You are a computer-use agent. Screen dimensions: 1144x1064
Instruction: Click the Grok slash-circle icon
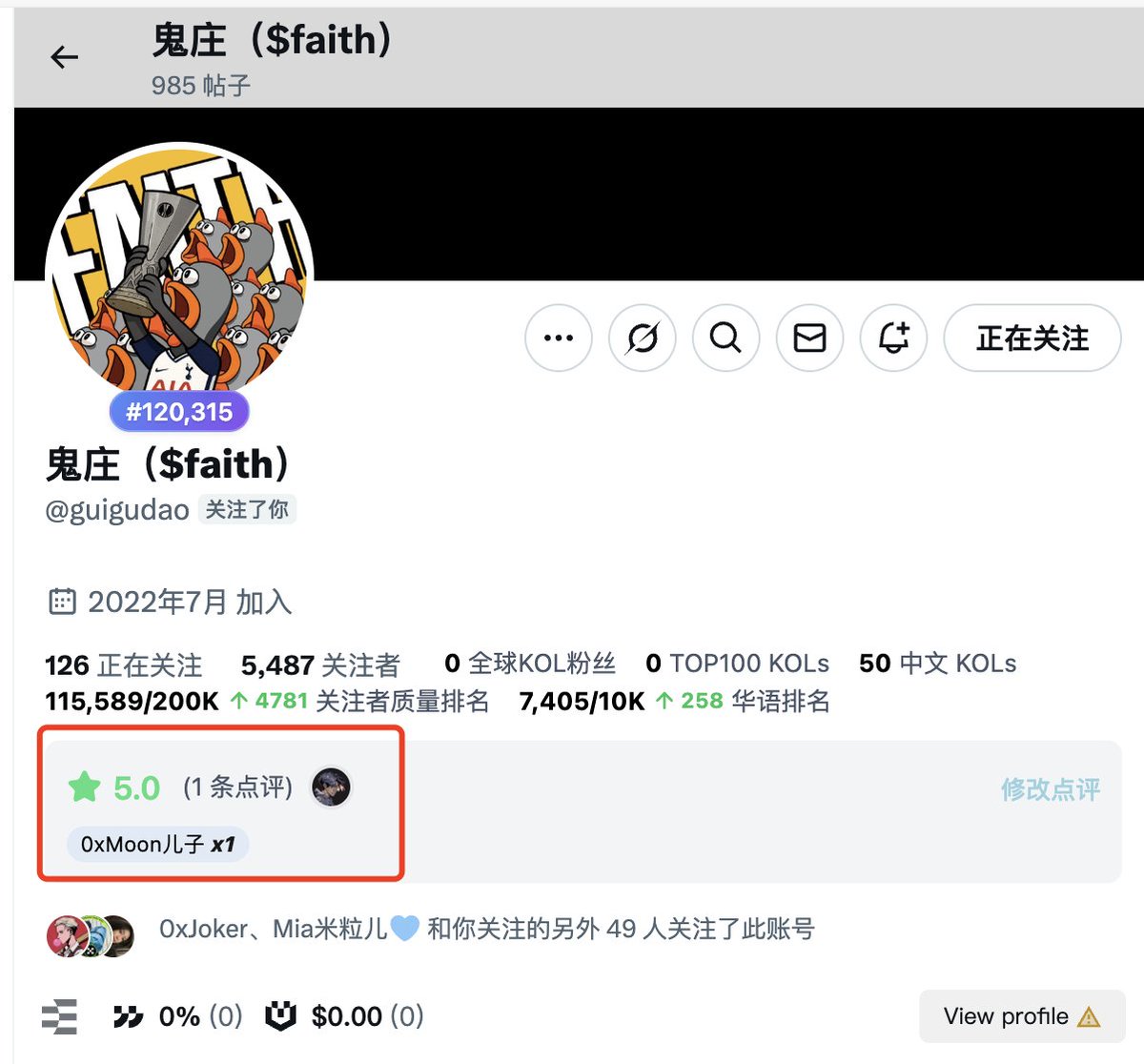tap(642, 338)
